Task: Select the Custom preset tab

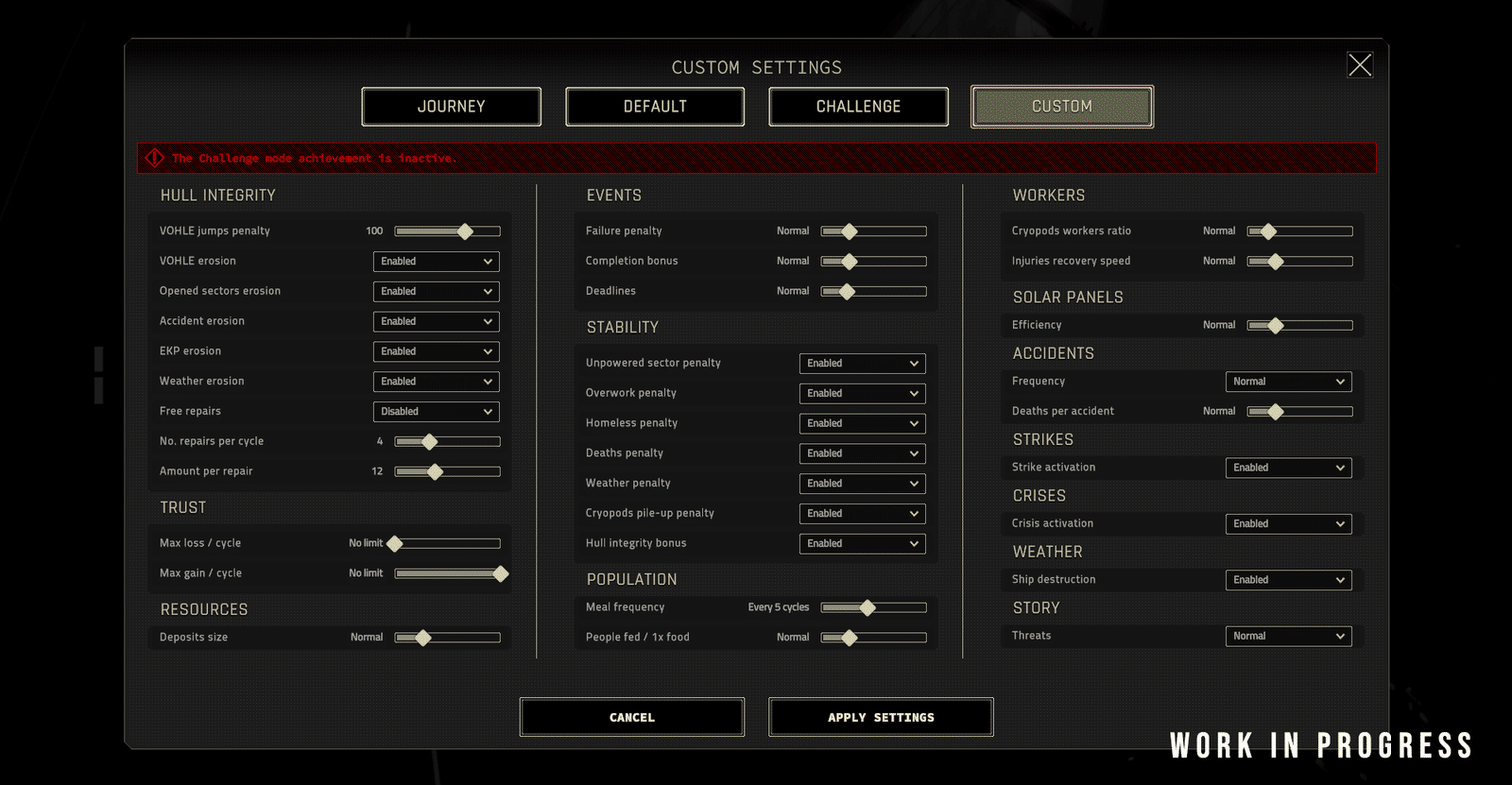Action: tap(1062, 107)
